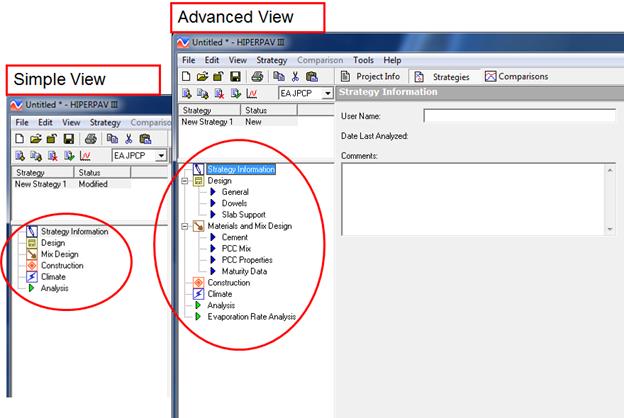Click Save disk icon in Simple View toolbar
Screen dimensions: 624x418
pyautogui.click(x=68, y=139)
